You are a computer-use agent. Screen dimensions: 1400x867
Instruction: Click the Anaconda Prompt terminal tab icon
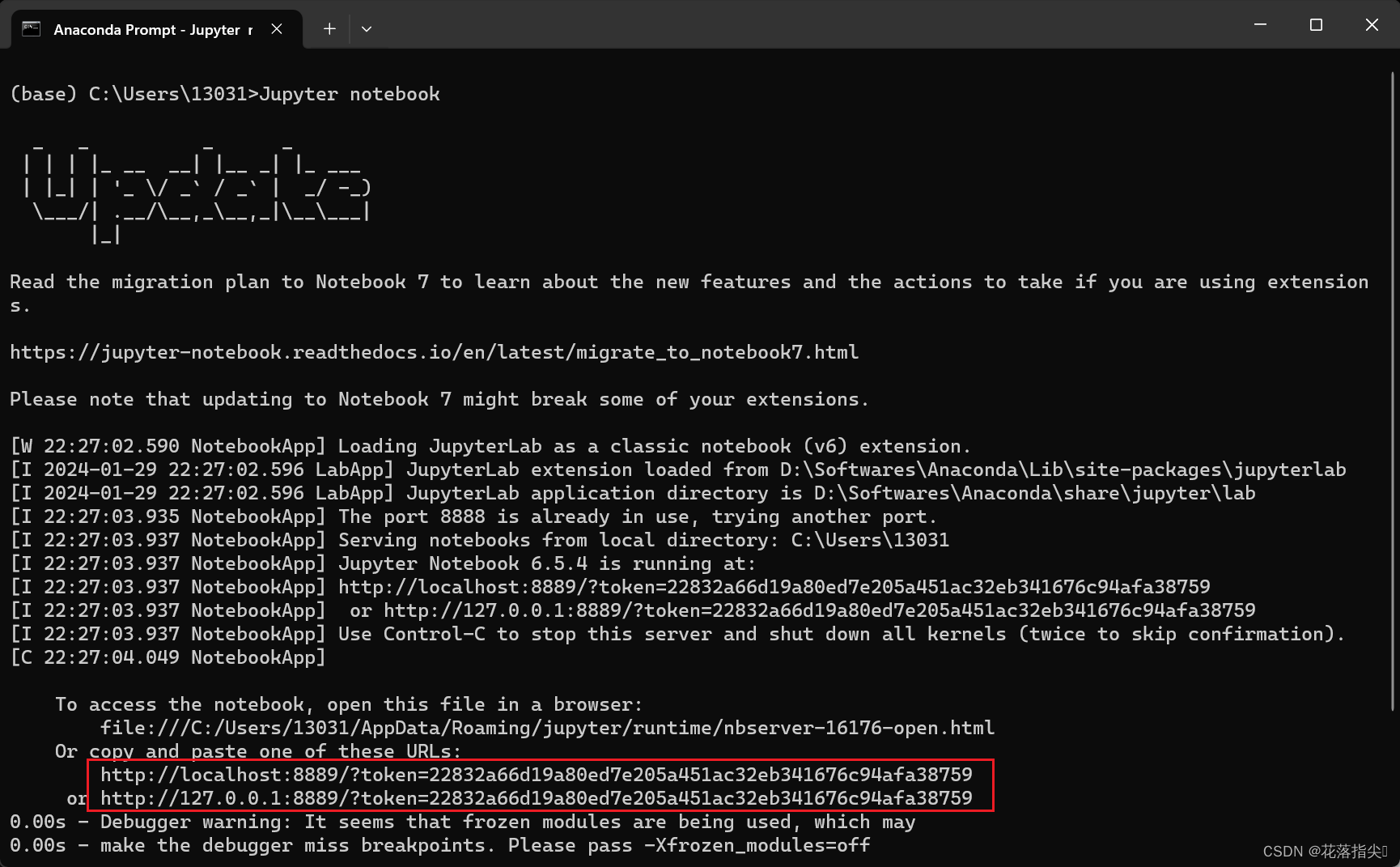(x=32, y=29)
